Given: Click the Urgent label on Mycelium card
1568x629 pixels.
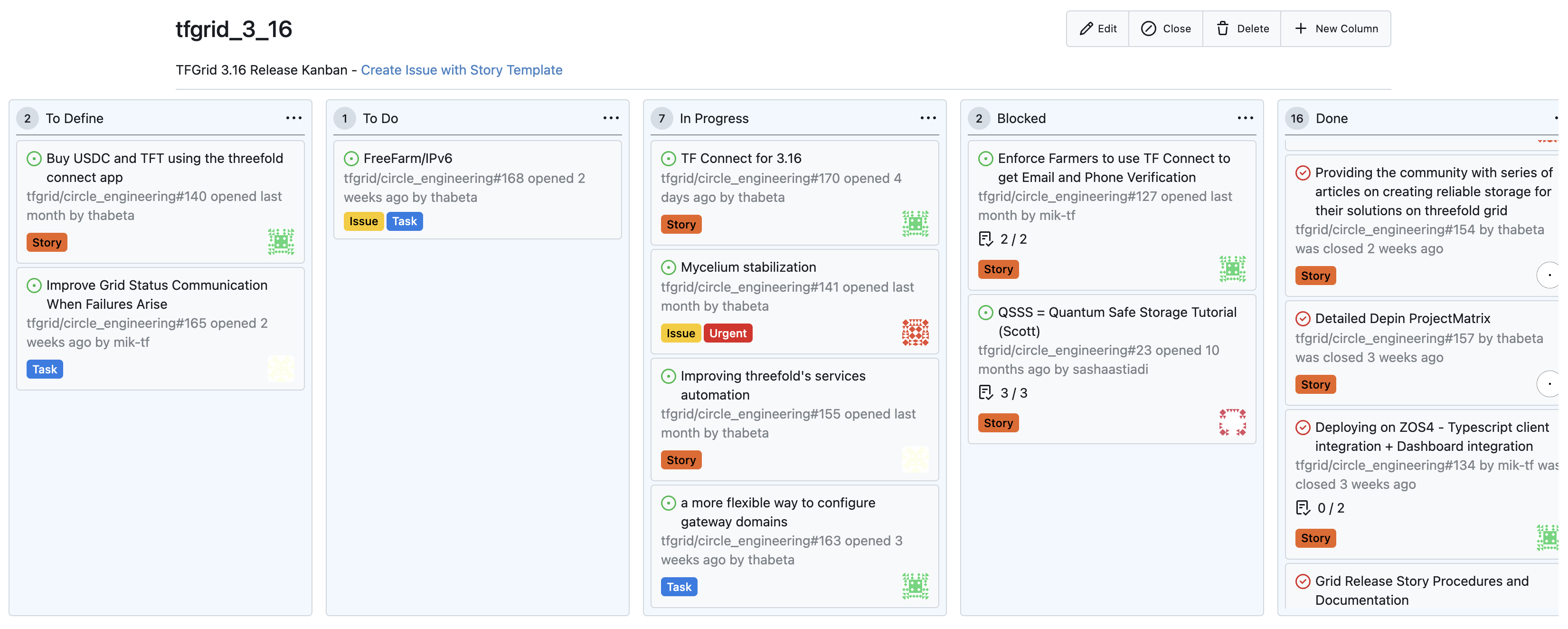Looking at the screenshot, I should [x=727, y=334].
